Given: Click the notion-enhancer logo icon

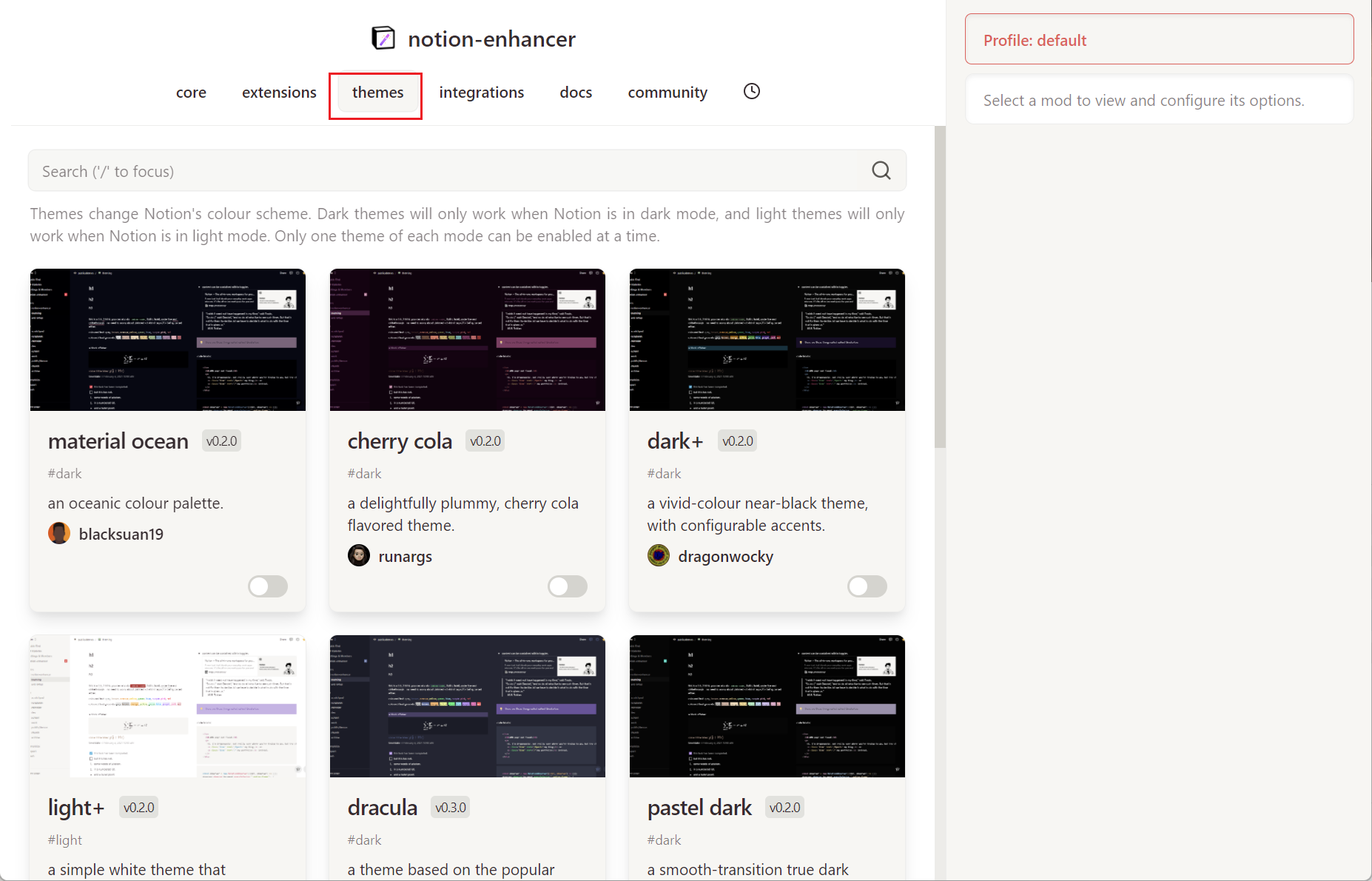Looking at the screenshot, I should tap(383, 38).
